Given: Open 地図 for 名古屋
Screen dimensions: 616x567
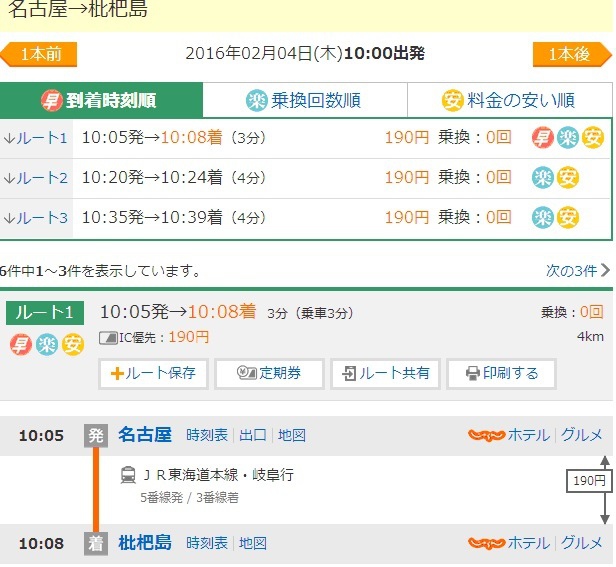Looking at the screenshot, I should point(292,435).
